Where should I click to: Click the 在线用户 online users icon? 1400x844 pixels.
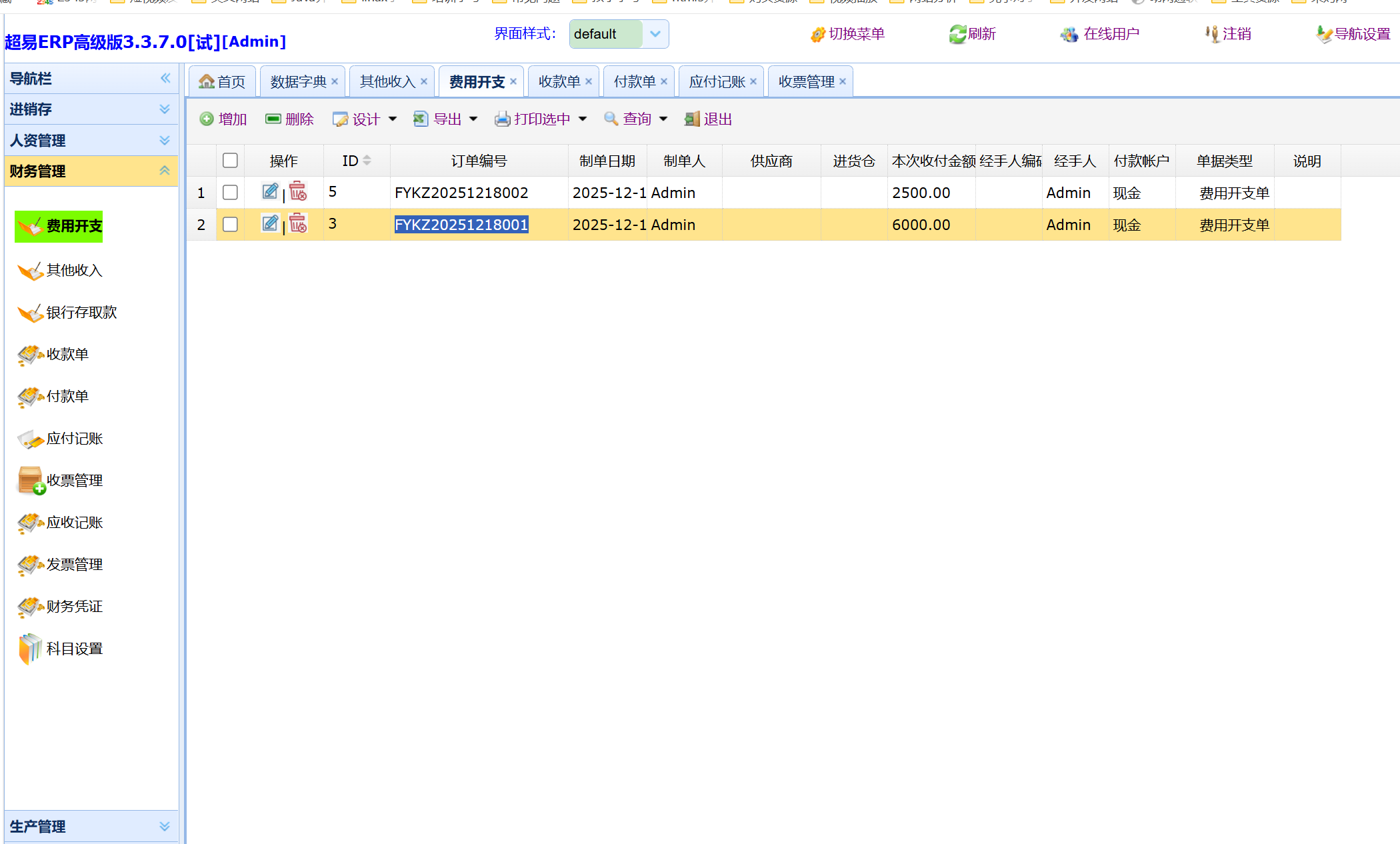(1069, 34)
